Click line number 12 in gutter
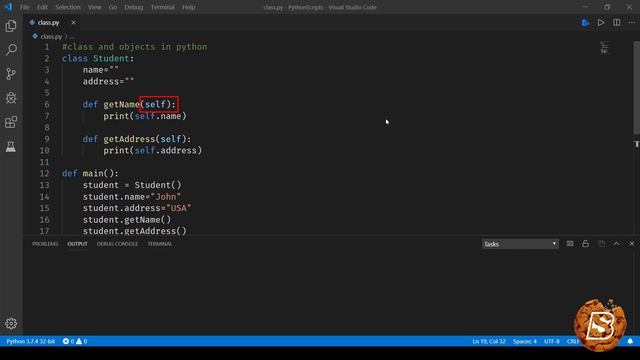Viewport: 640px width, 360px height. [x=44, y=173]
